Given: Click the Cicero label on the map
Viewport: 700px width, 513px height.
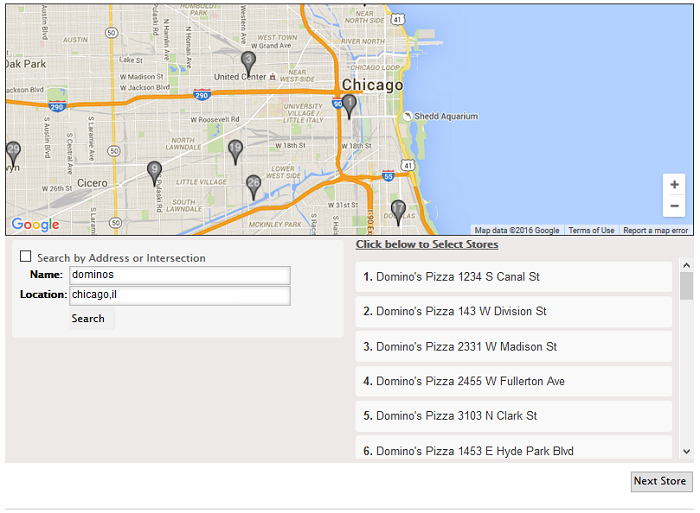Looking at the screenshot, I should click(92, 183).
